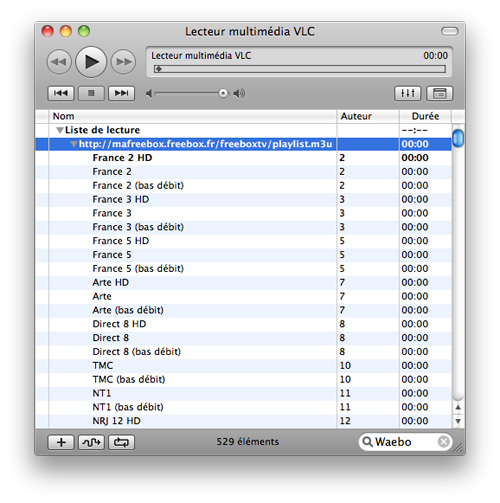Image resolution: width=500 pixels, height=503 pixels.
Task: Click the vertical scrollbar thumb
Action: click(x=458, y=138)
